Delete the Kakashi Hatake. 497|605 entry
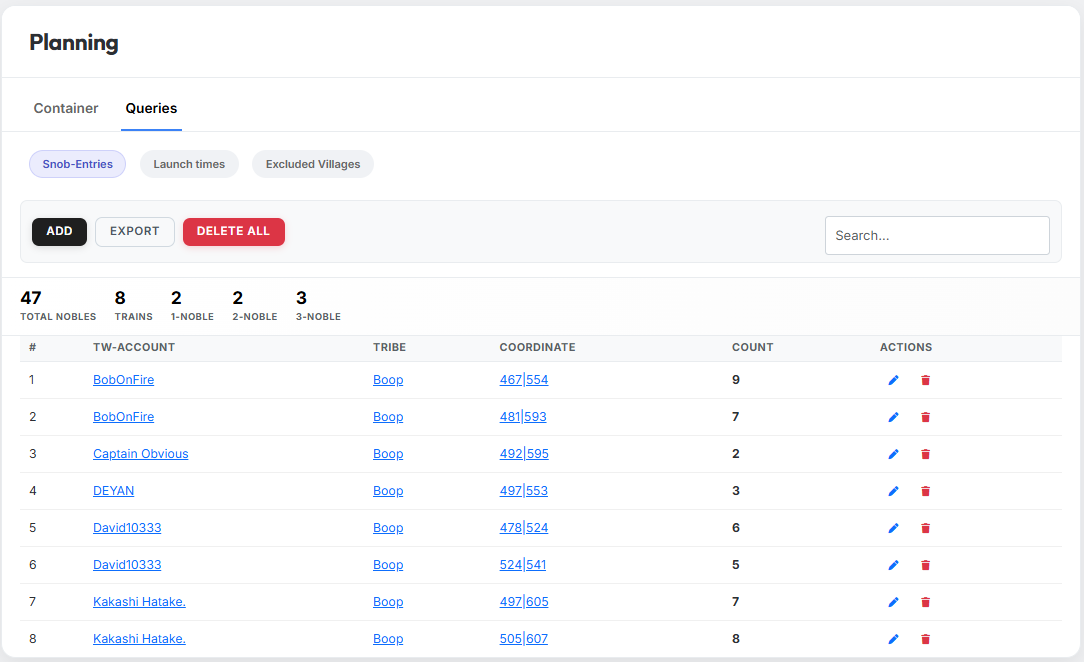The height and width of the screenshot is (662, 1084). [925, 602]
